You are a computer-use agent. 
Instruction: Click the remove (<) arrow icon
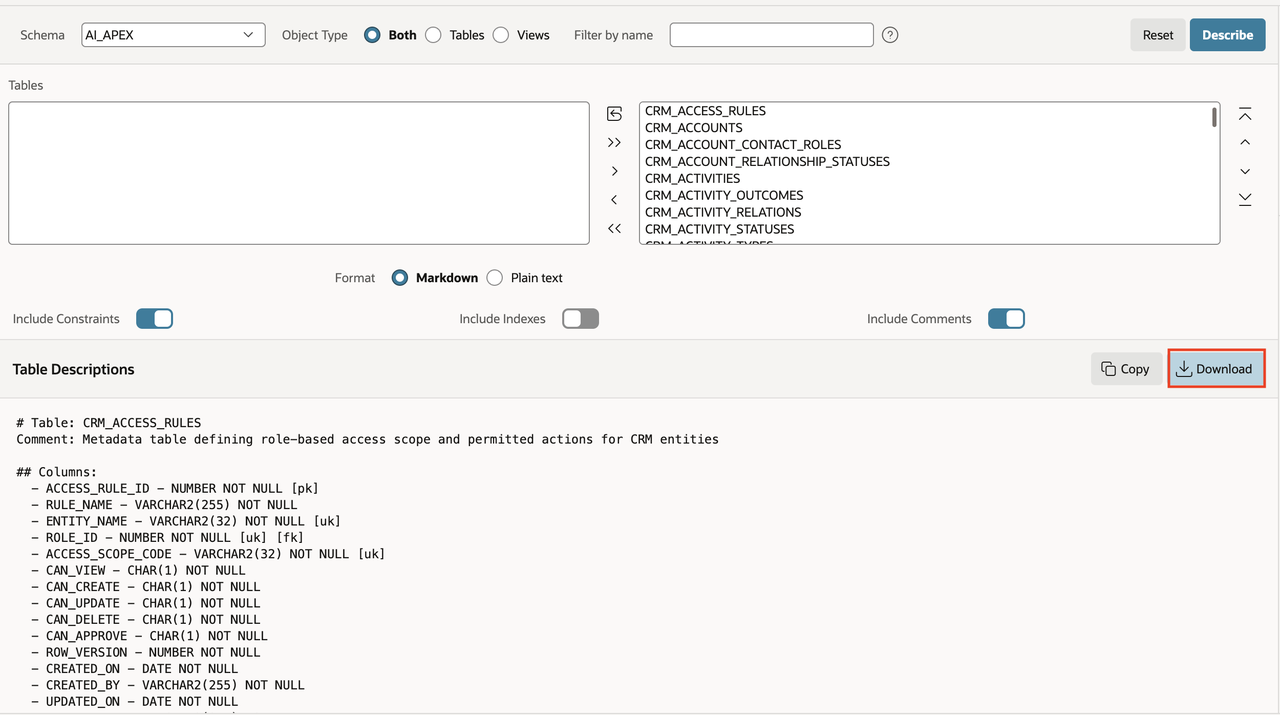click(614, 200)
